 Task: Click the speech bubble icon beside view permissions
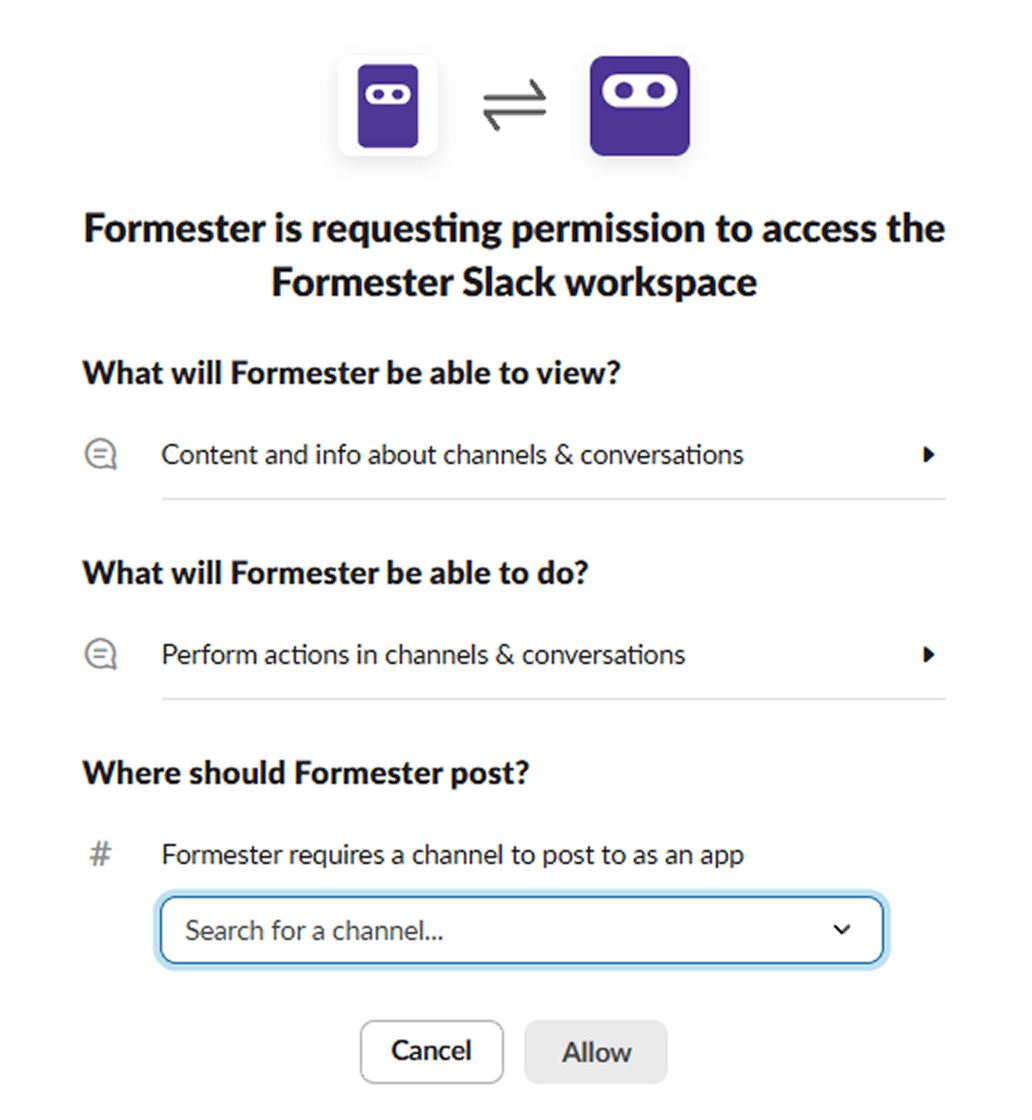(100, 454)
